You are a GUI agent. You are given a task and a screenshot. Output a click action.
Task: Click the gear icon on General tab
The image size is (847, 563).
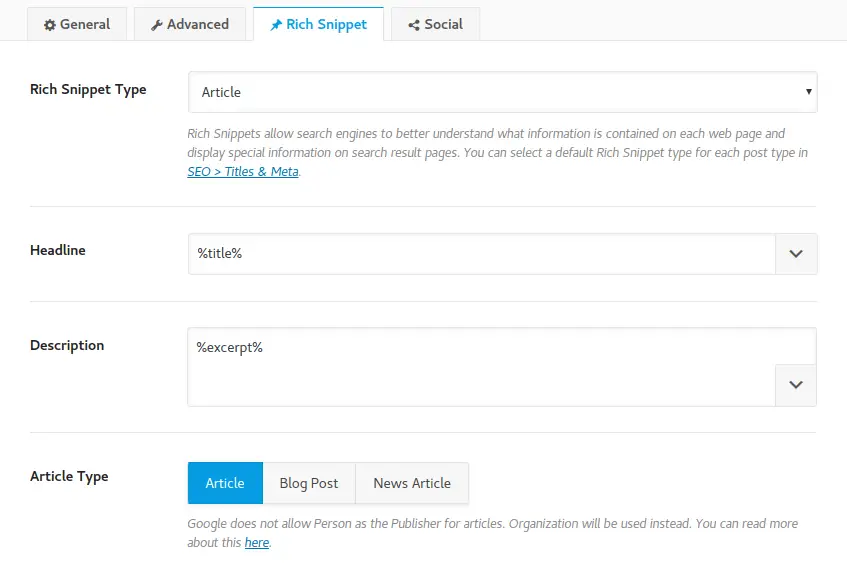click(x=50, y=25)
